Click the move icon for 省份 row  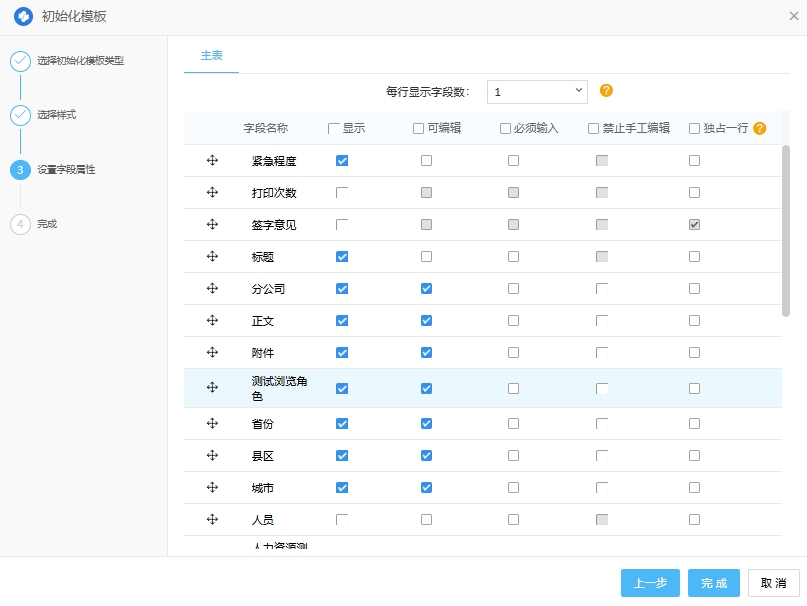[x=212, y=423]
